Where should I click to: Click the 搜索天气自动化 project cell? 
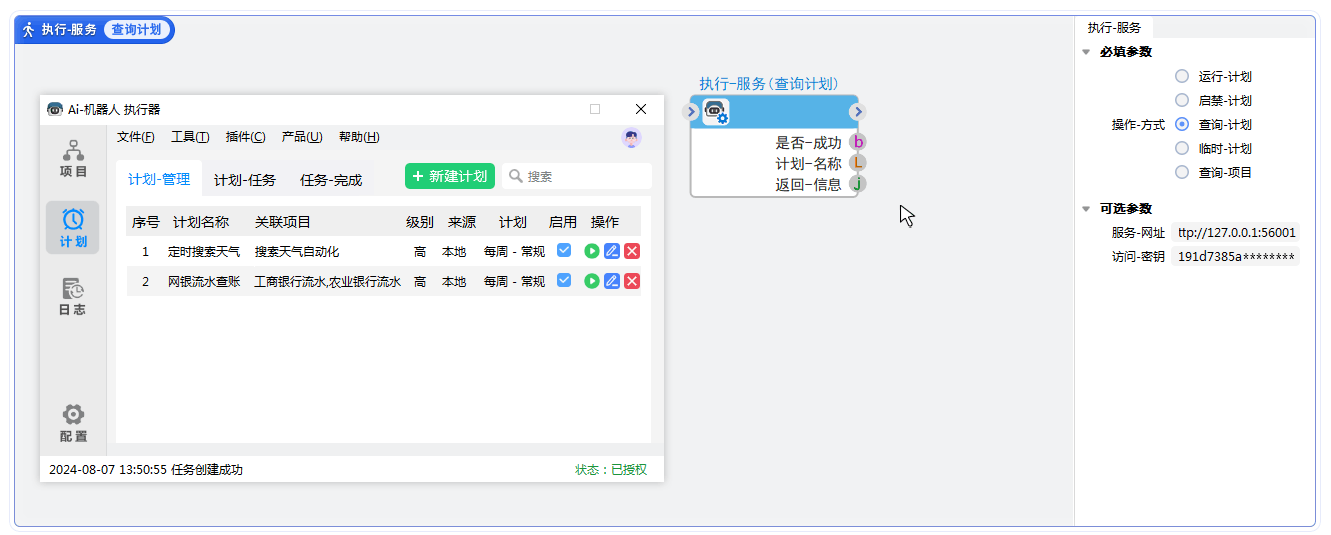tap(297, 252)
